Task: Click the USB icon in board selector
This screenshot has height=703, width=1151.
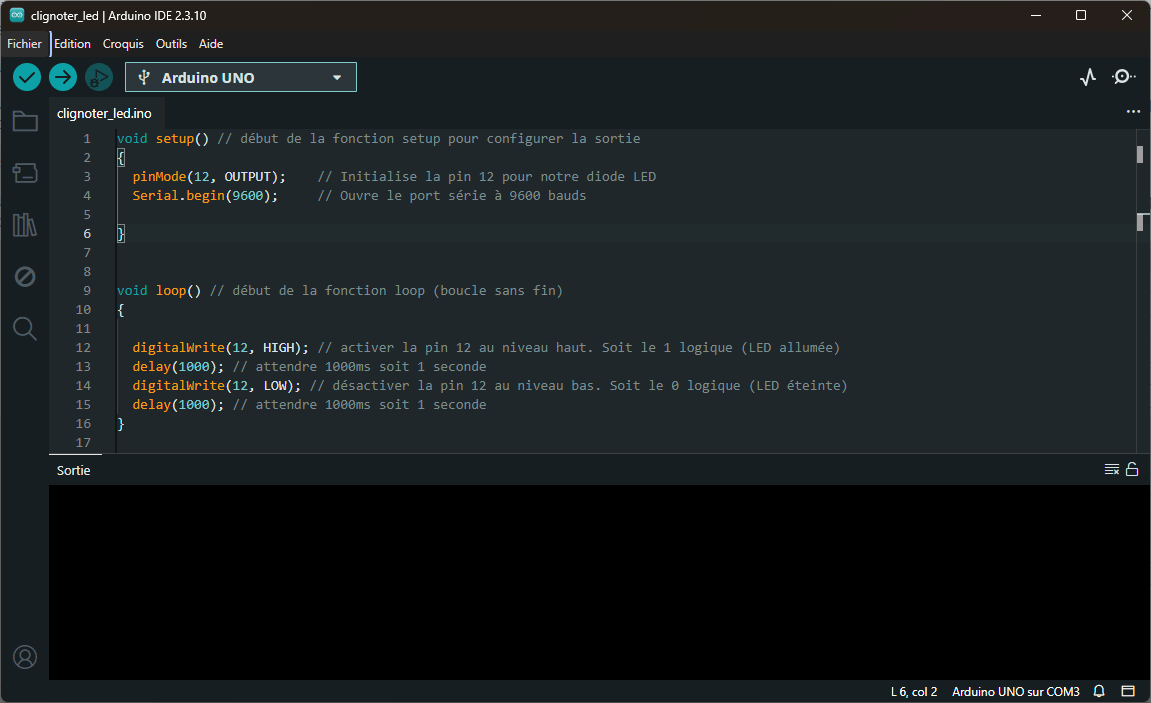Action: tap(144, 77)
